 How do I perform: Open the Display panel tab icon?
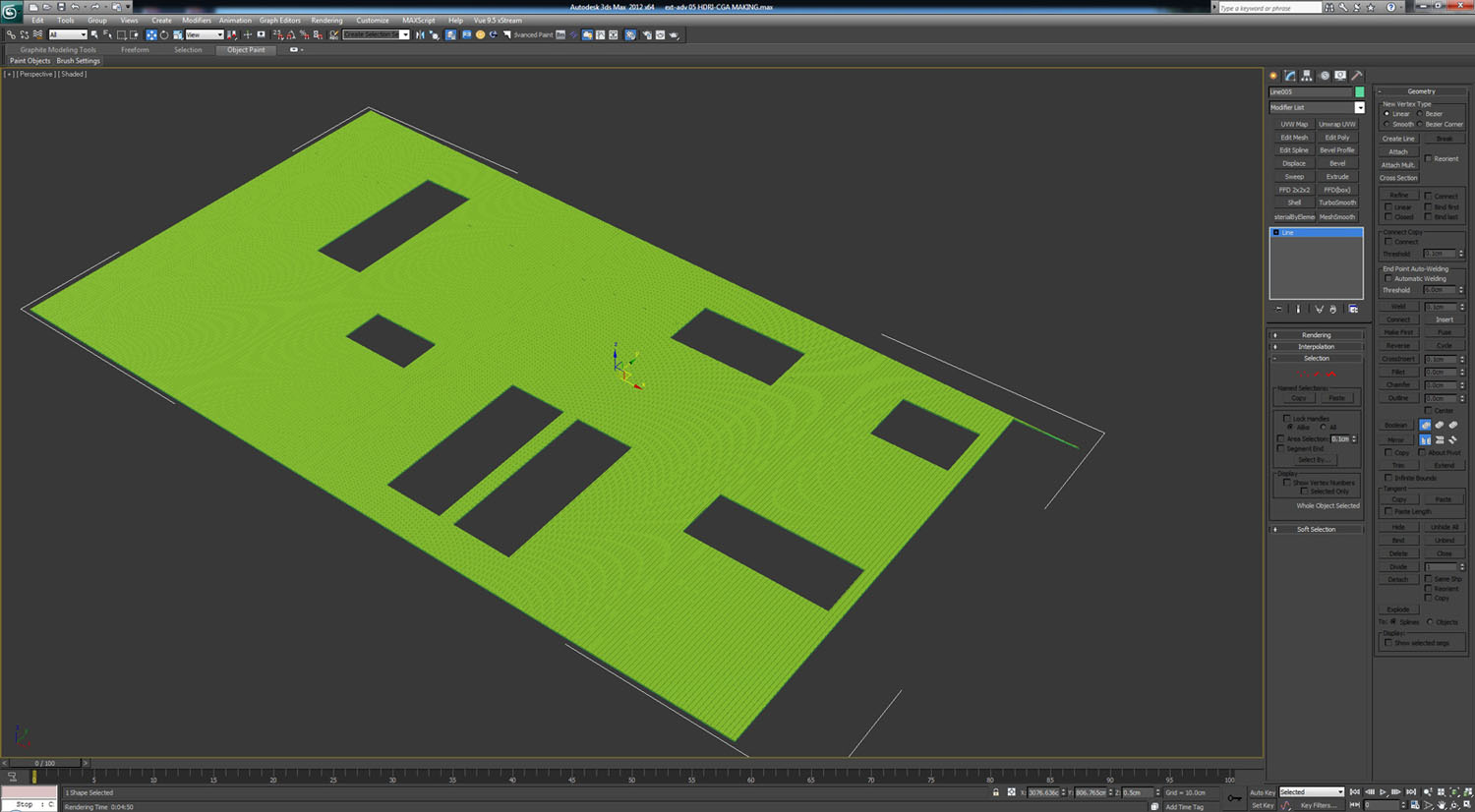click(1340, 76)
